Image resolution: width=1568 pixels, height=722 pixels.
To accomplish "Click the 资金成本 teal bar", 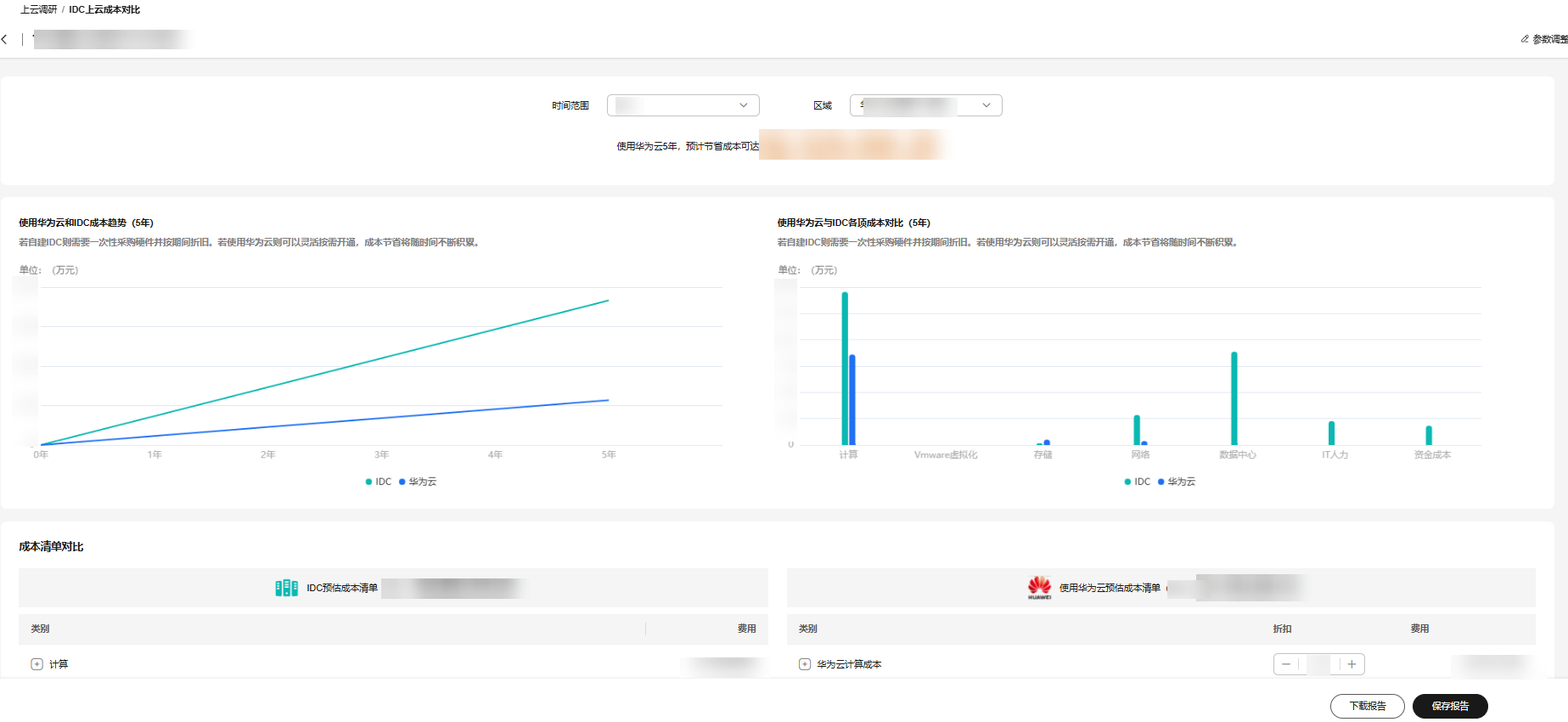I will (x=1429, y=435).
